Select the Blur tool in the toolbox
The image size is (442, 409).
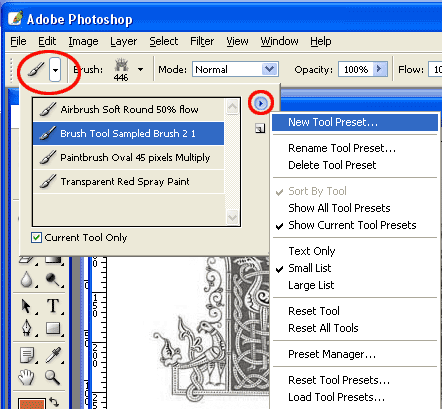[27, 279]
